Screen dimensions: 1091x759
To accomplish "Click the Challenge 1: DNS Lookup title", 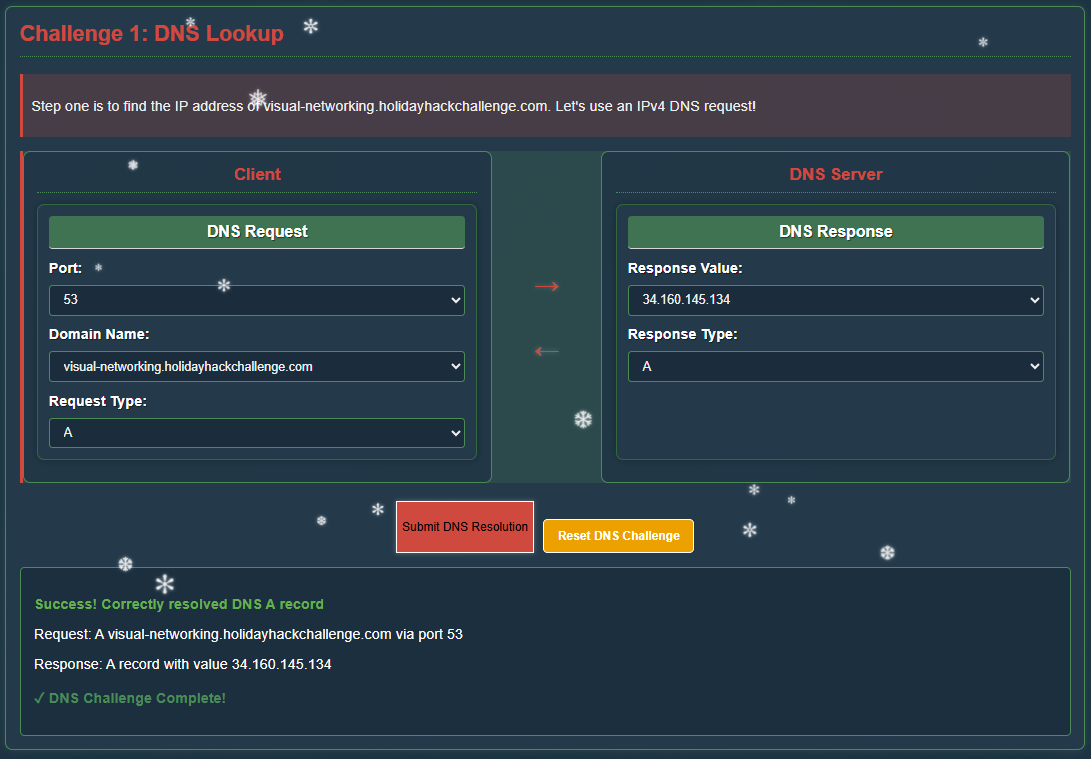I will click(152, 34).
